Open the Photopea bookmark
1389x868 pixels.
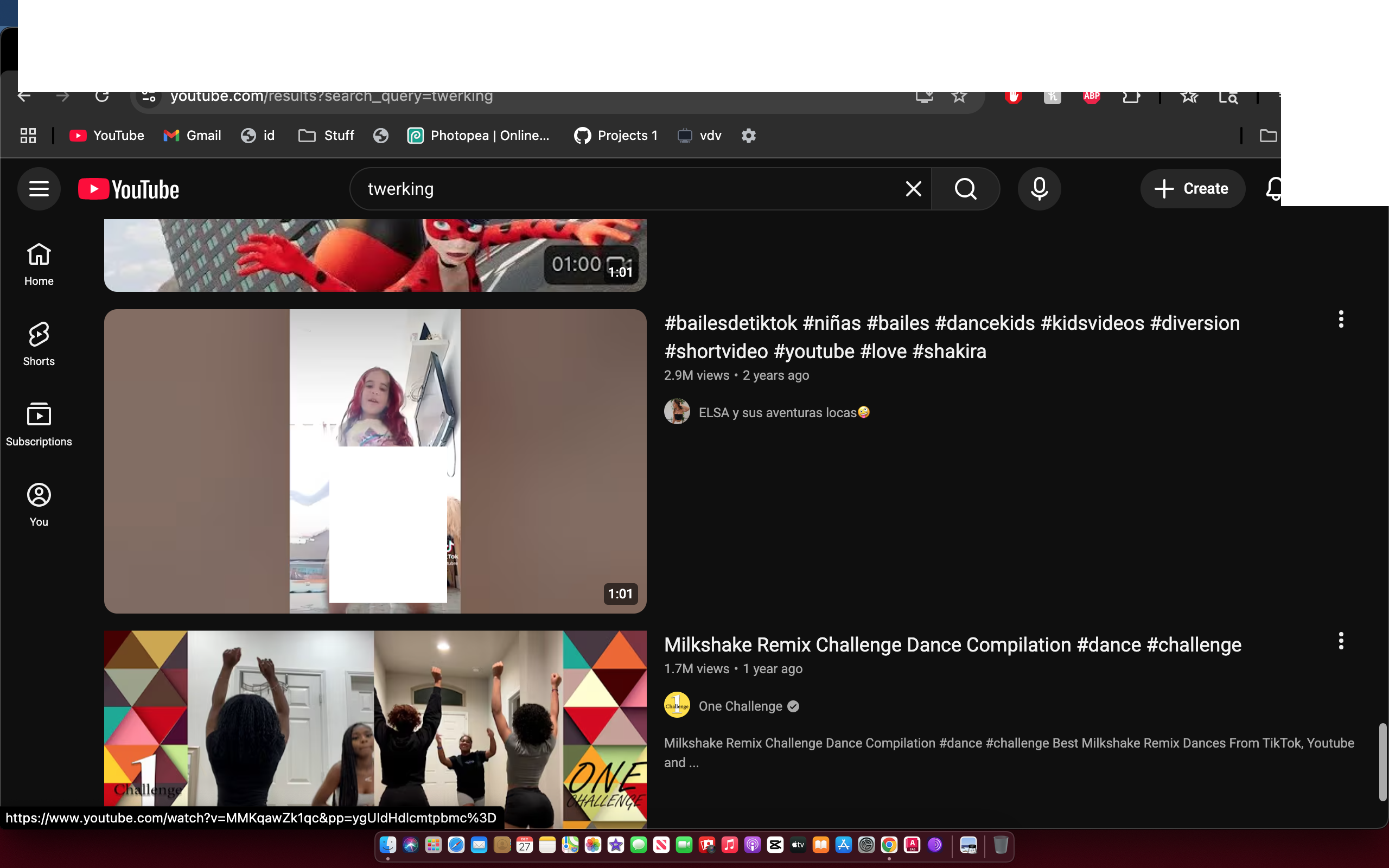[x=478, y=136]
